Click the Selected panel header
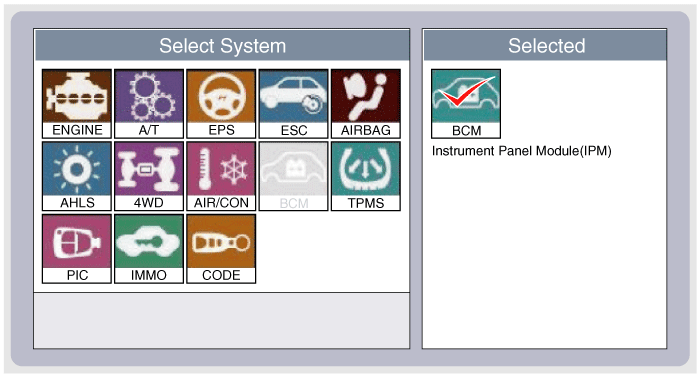The height and width of the screenshot is (377, 700). (545, 46)
